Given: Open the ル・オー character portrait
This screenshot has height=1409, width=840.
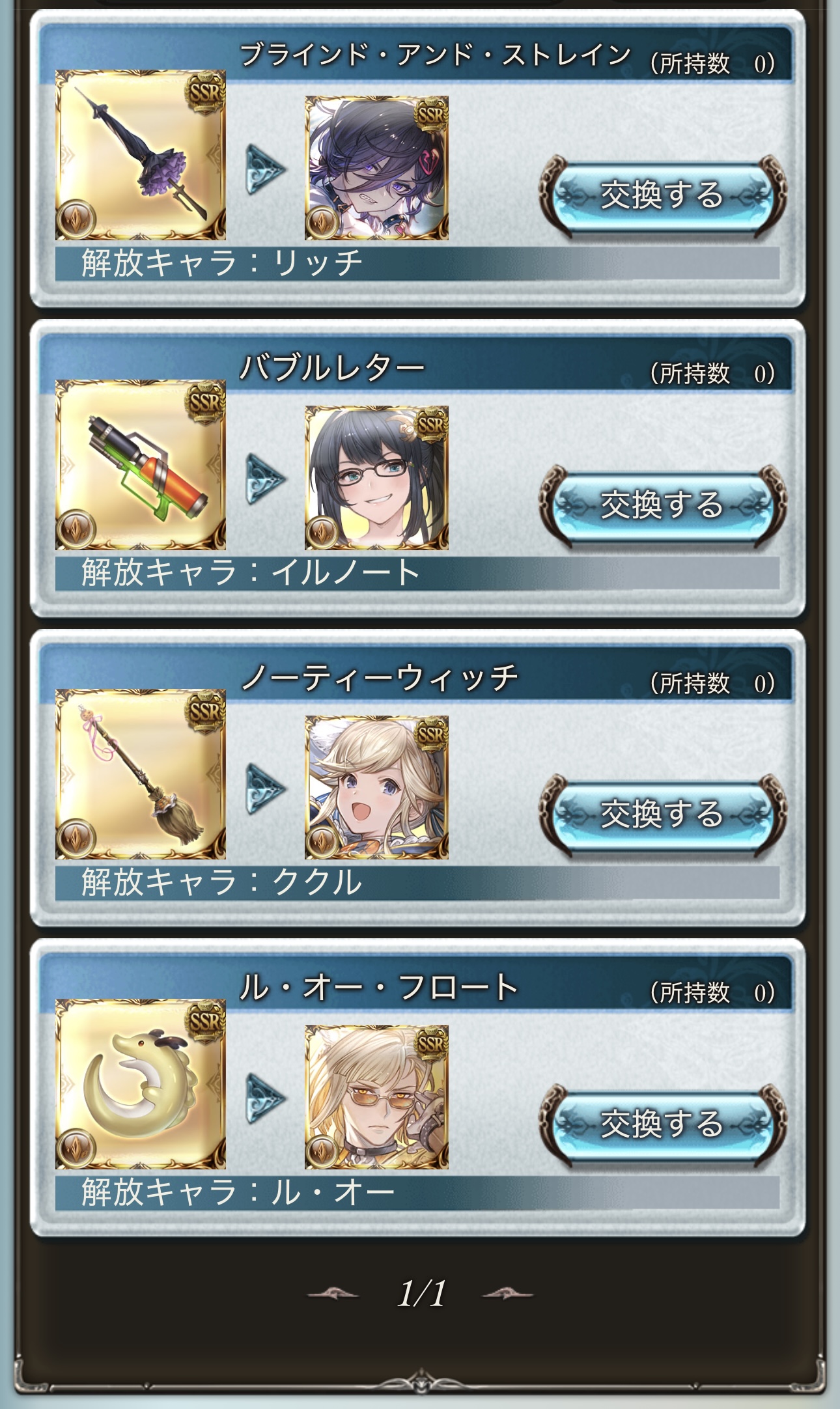Looking at the screenshot, I should pyautogui.click(x=376, y=1097).
